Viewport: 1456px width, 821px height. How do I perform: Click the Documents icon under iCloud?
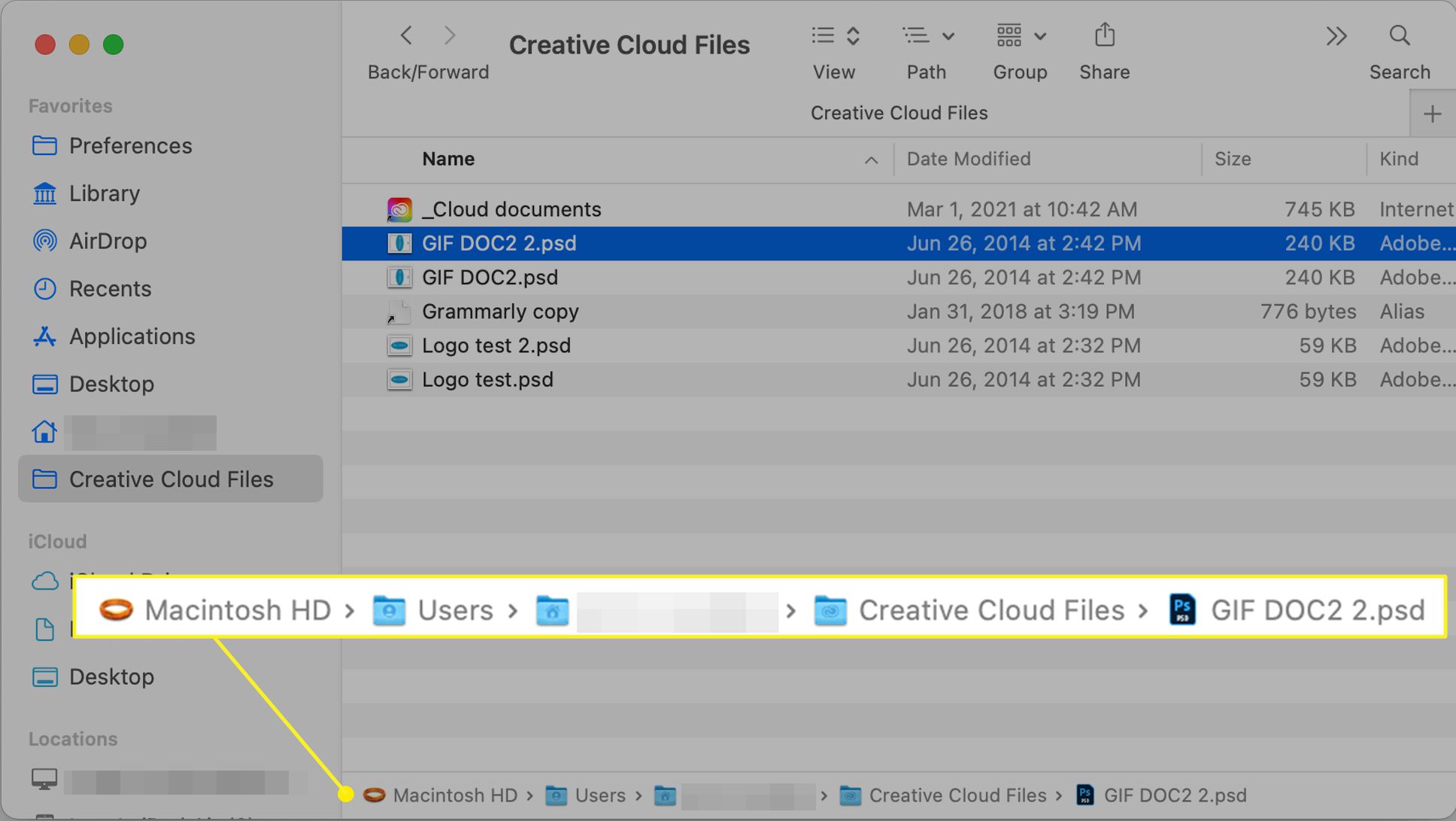[x=44, y=629]
